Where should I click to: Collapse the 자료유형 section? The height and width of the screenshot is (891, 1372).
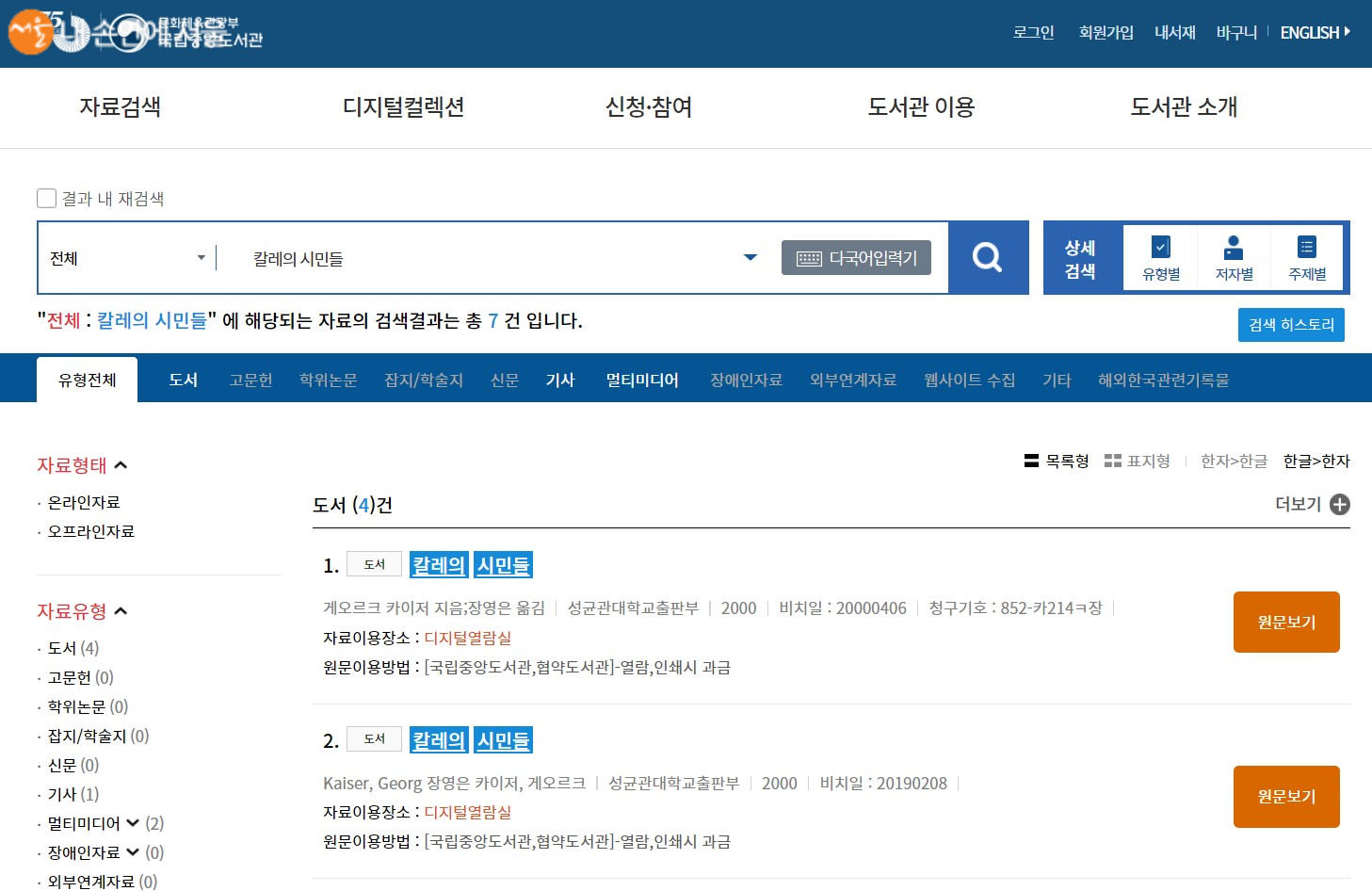[x=121, y=611]
